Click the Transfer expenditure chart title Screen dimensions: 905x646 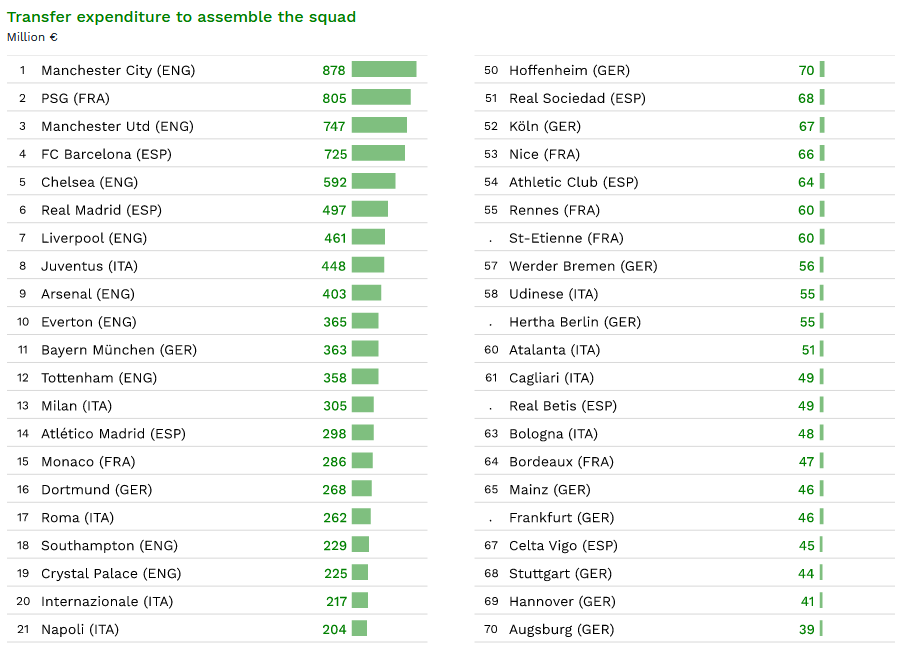pos(181,17)
